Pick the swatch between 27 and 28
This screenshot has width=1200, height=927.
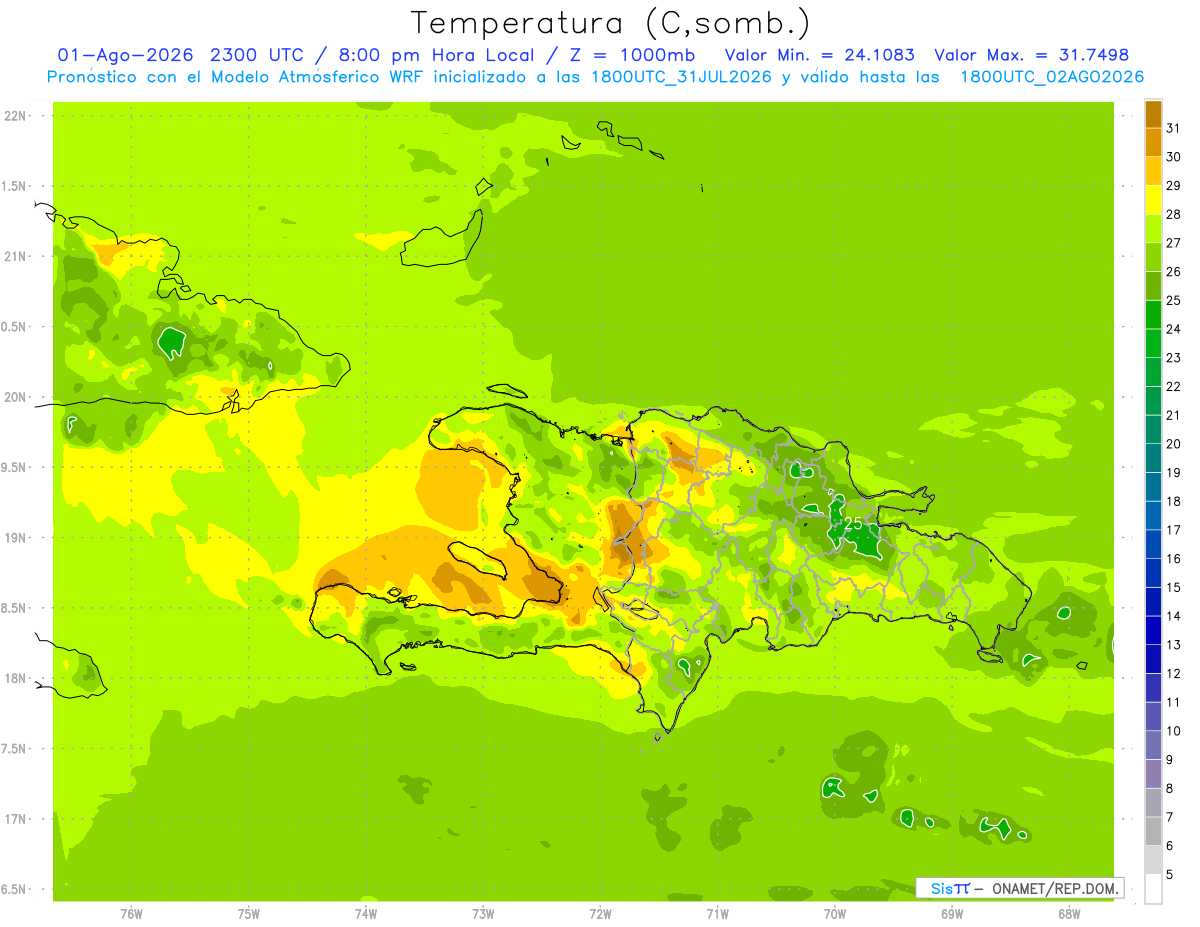click(1153, 229)
